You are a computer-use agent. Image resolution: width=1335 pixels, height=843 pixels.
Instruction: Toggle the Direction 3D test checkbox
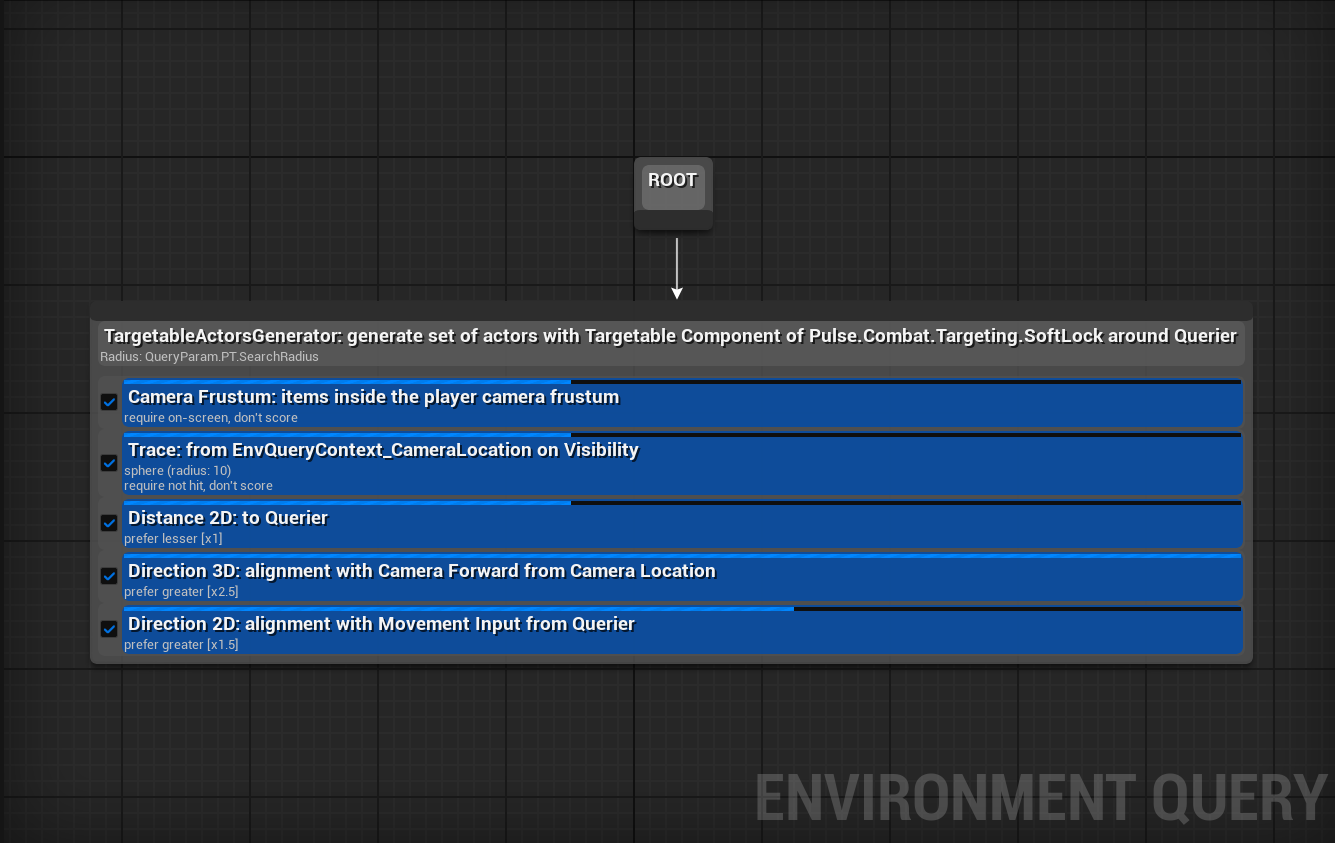109,576
